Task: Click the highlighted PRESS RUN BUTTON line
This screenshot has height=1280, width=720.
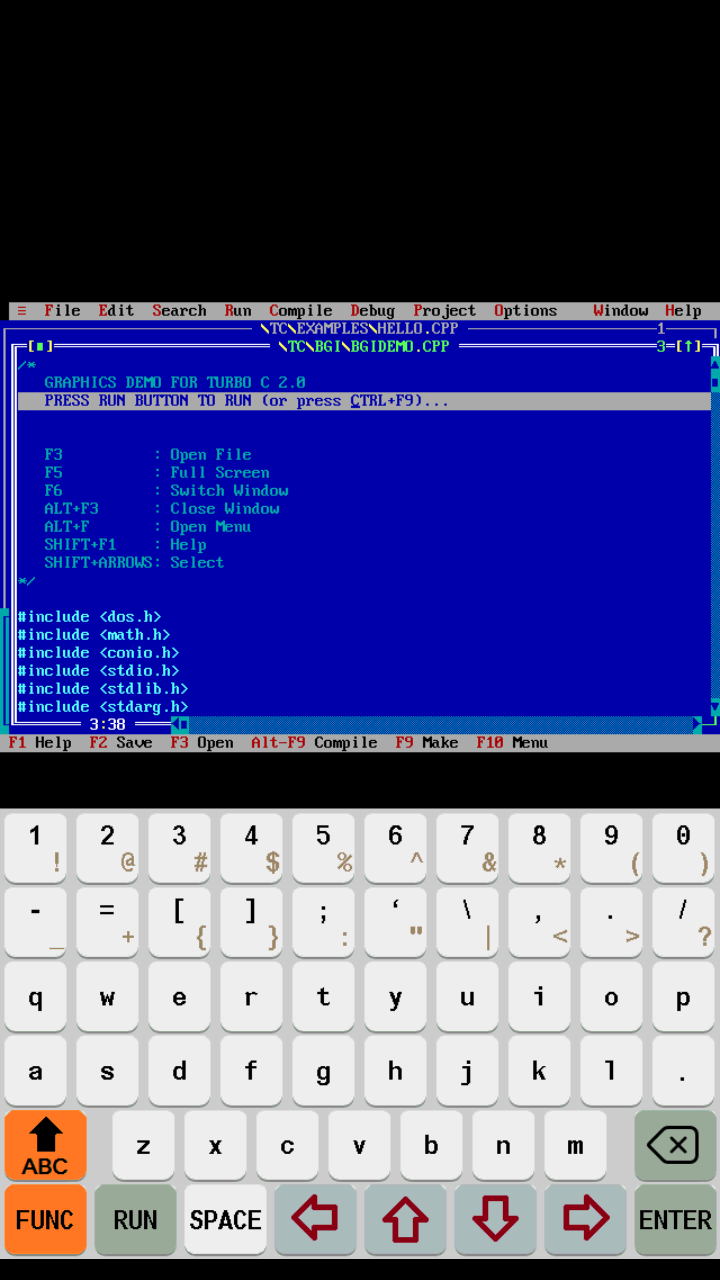Action: tap(364, 401)
